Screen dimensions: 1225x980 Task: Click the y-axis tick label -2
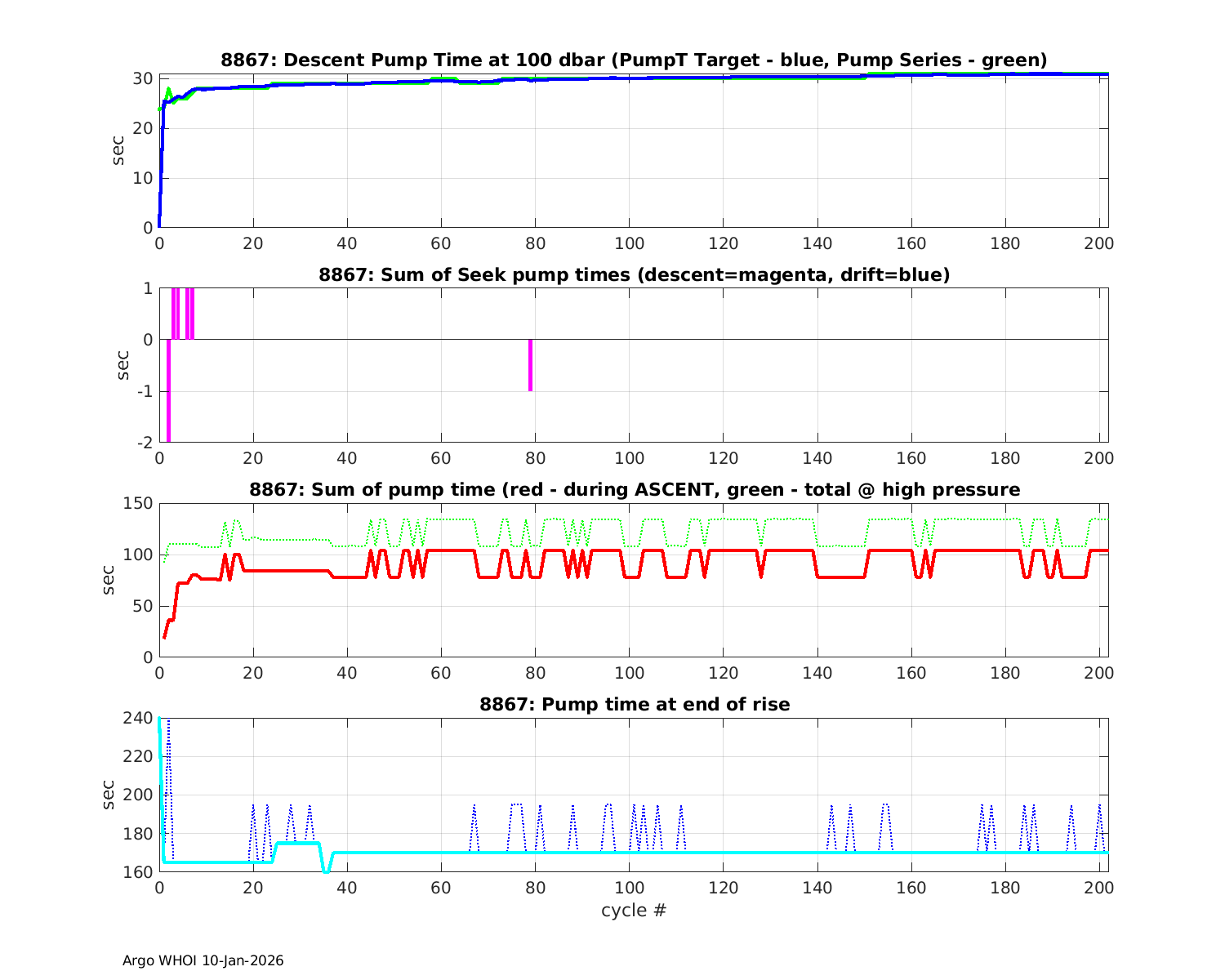(x=145, y=443)
